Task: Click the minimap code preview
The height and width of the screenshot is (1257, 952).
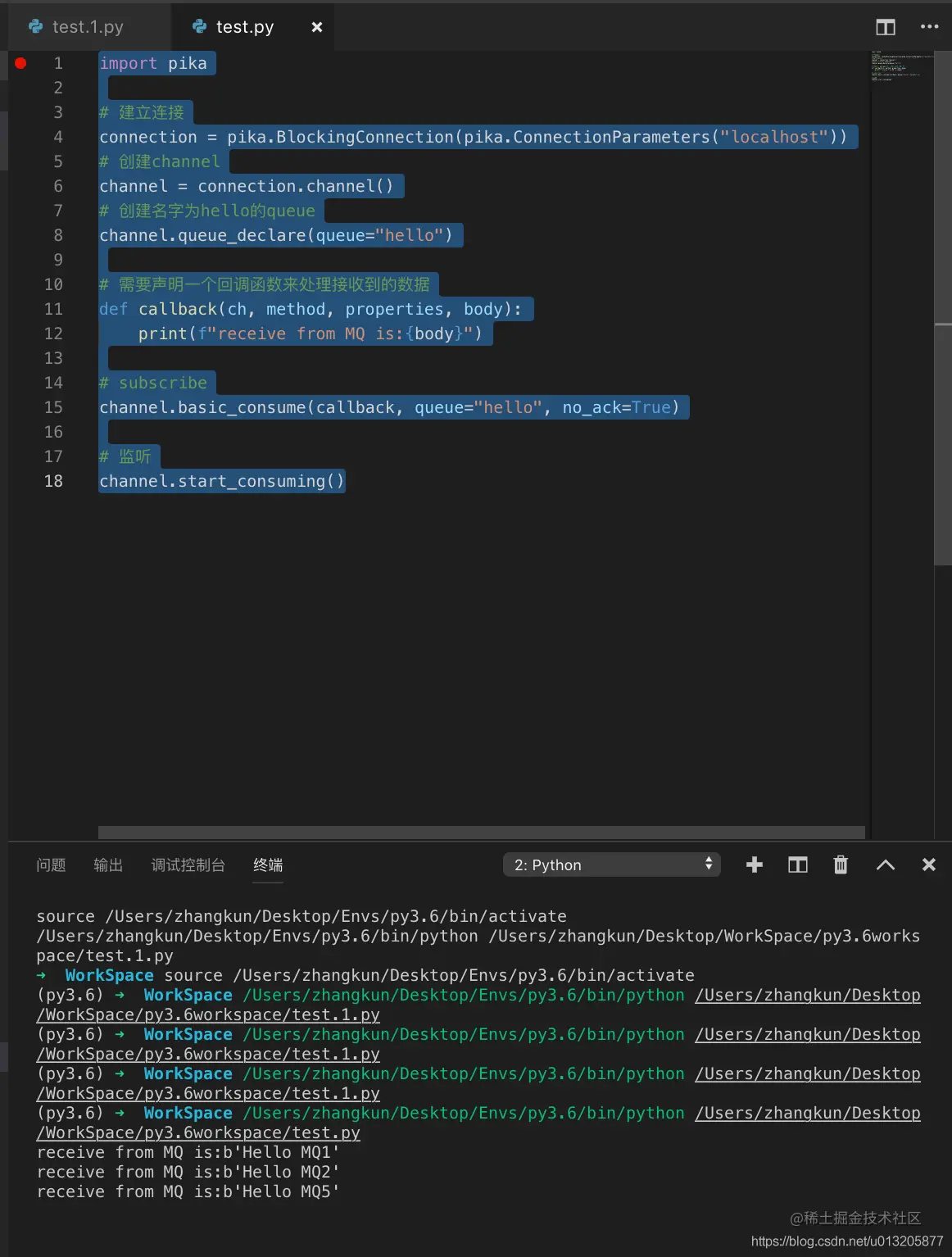Action: pyautogui.click(x=901, y=66)
